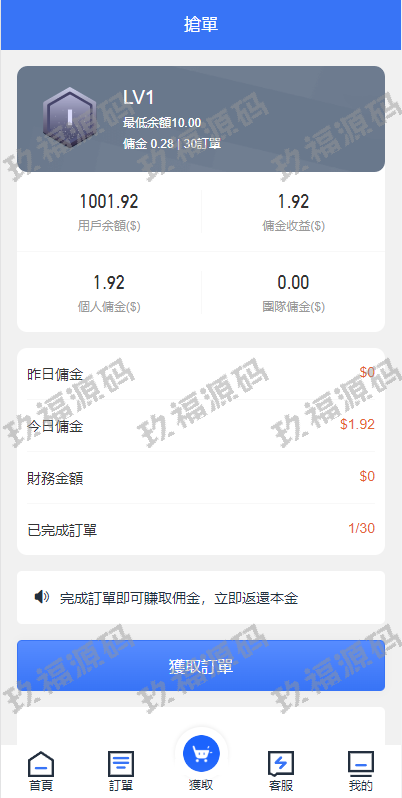402x798 pixels.
Task: Tap the 用戶余額 1001.92 balance cell
Action: tap(109, 212)
